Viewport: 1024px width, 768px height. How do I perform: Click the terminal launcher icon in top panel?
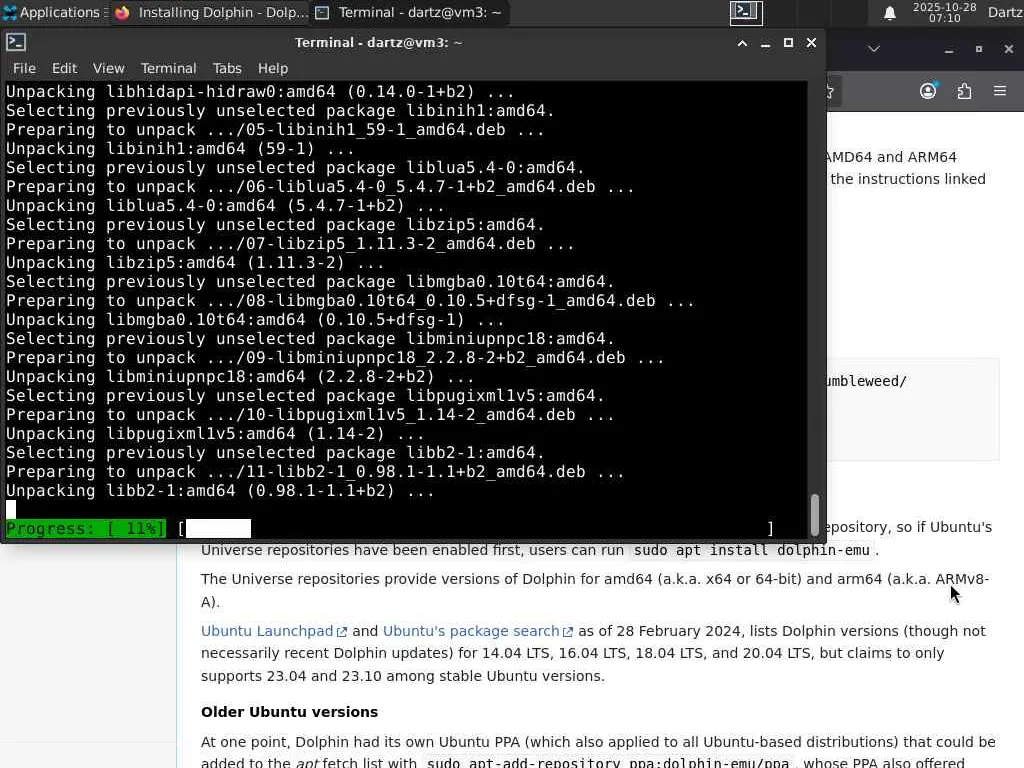pos(746,12)
